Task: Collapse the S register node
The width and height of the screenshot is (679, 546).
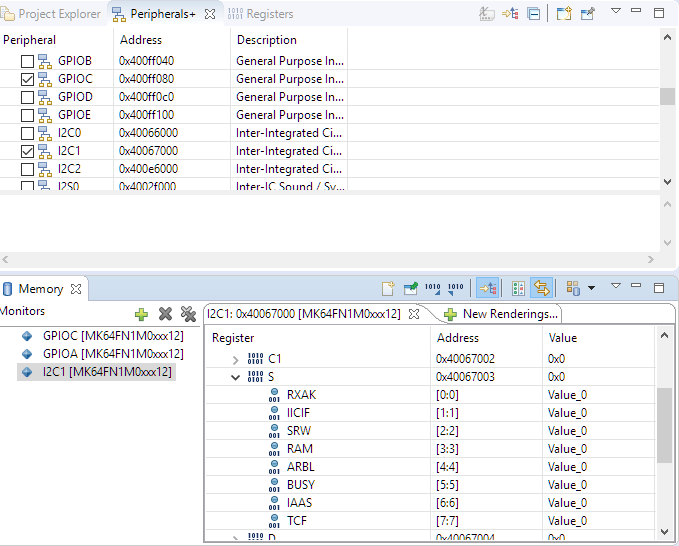Action: pyautogui.click(x=236, y=377)
